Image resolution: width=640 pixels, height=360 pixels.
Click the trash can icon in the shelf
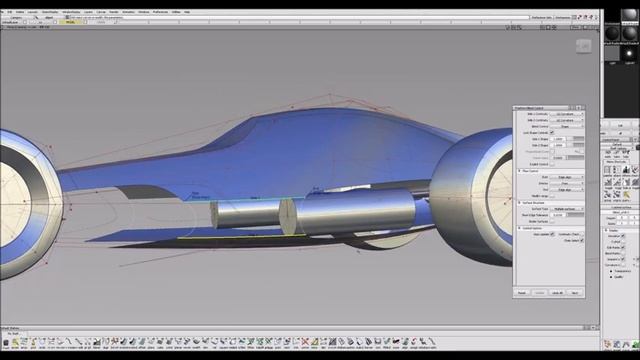click(6, 342)
